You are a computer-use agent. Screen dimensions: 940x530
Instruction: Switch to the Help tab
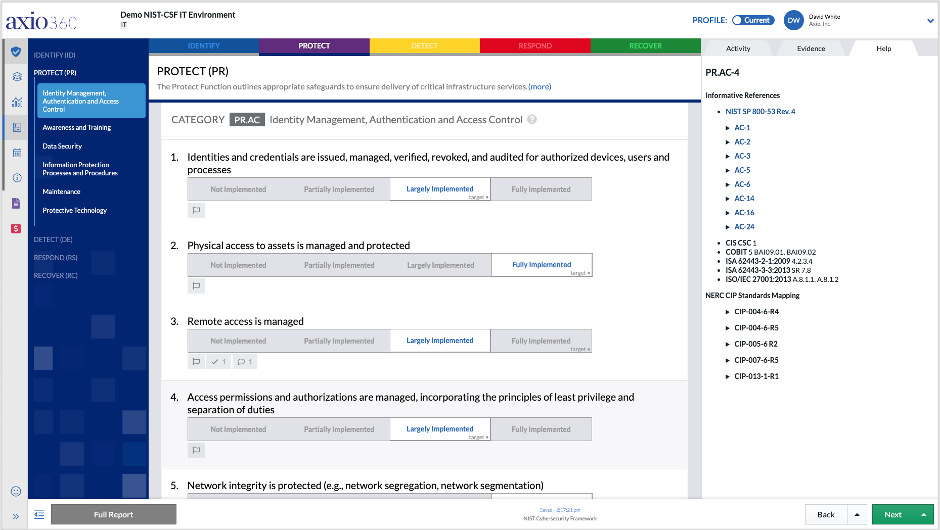(884, 49)
